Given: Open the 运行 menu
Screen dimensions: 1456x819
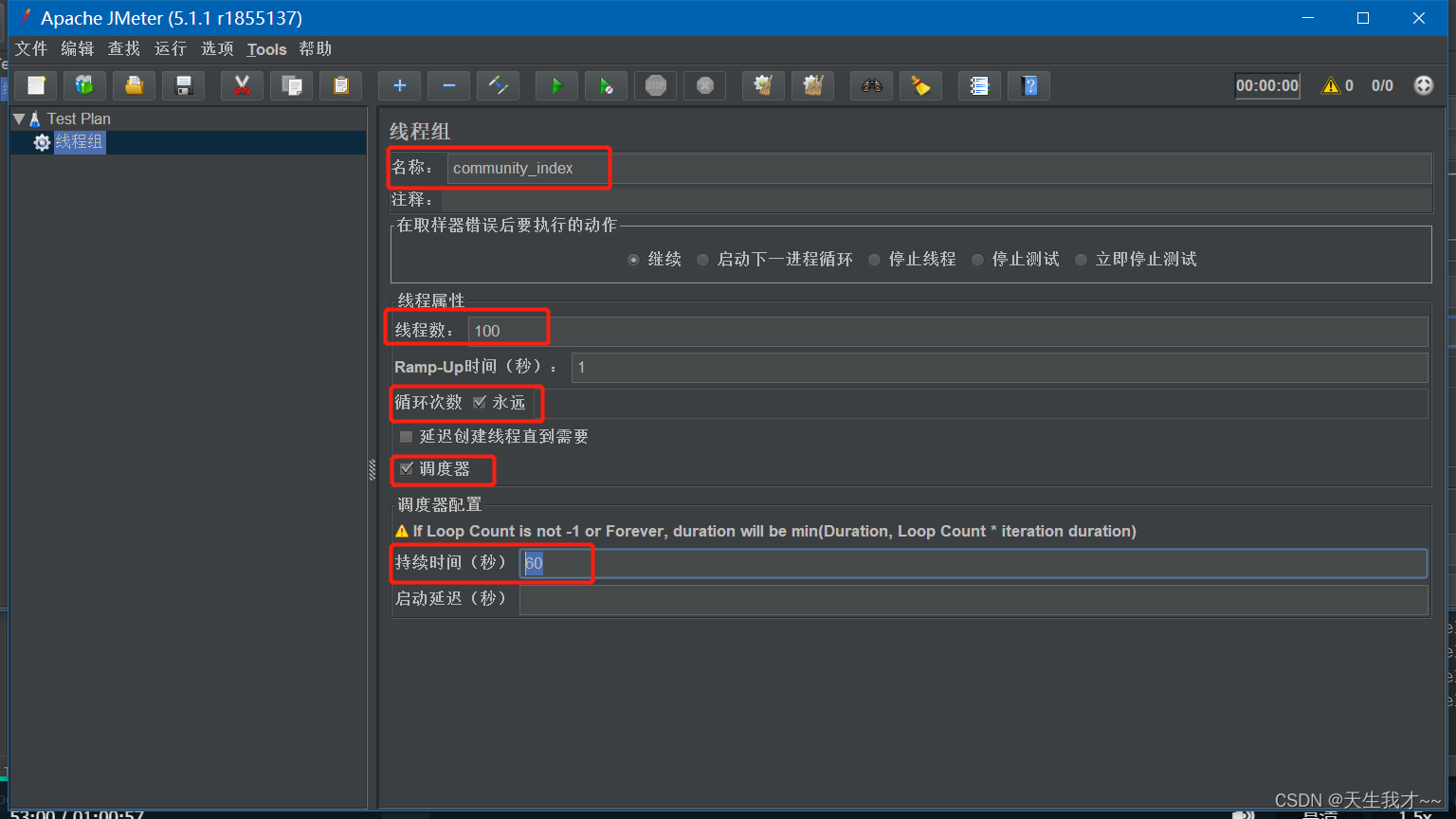Looking at the screenshot, I should tap(171, 48).
